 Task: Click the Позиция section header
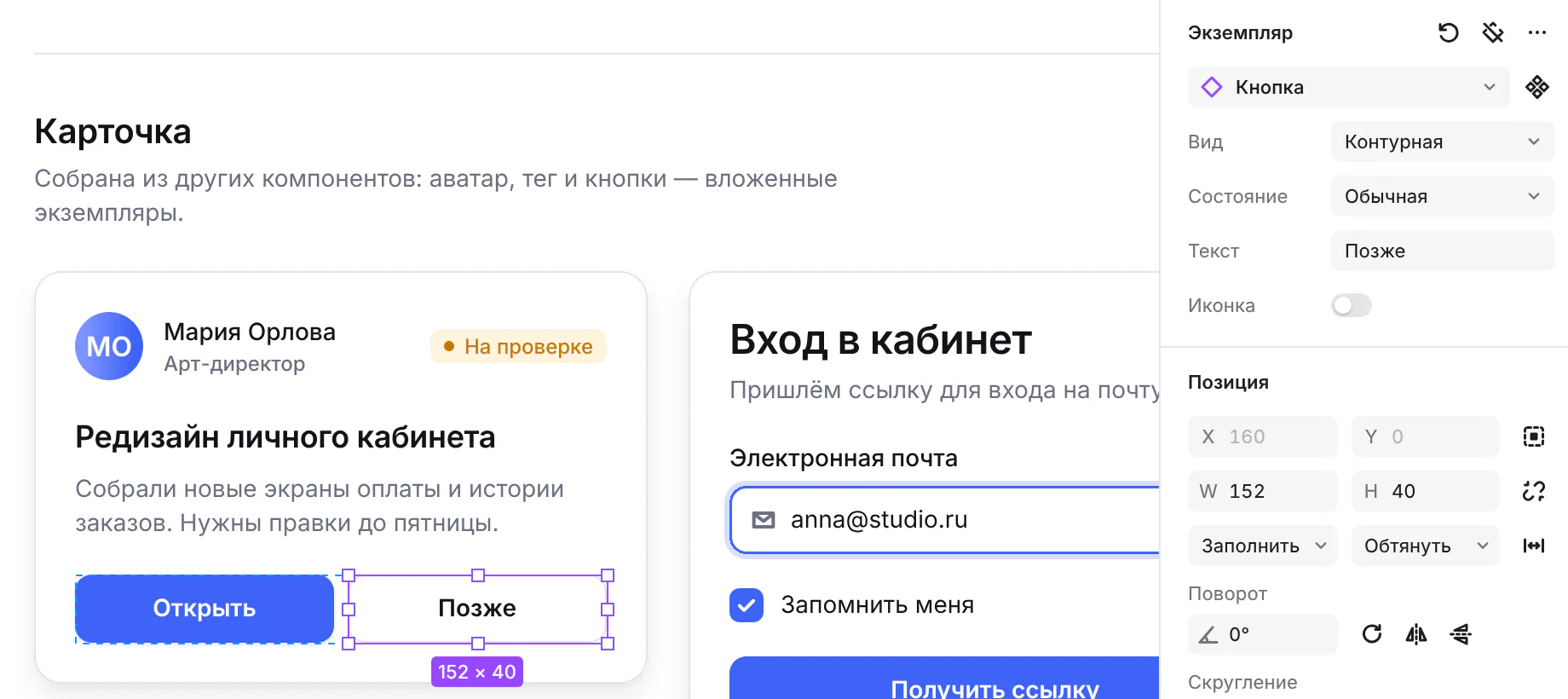[x=1228, y=382]
